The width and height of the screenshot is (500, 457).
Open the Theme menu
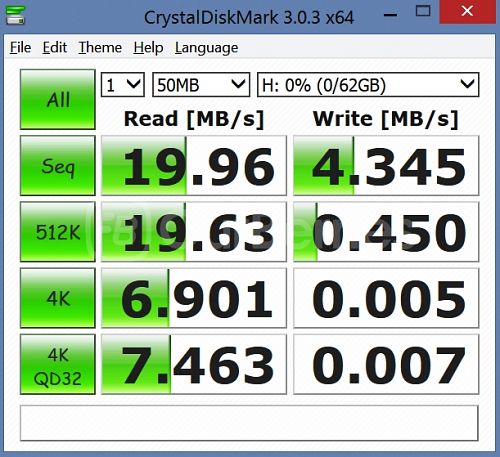100,47
